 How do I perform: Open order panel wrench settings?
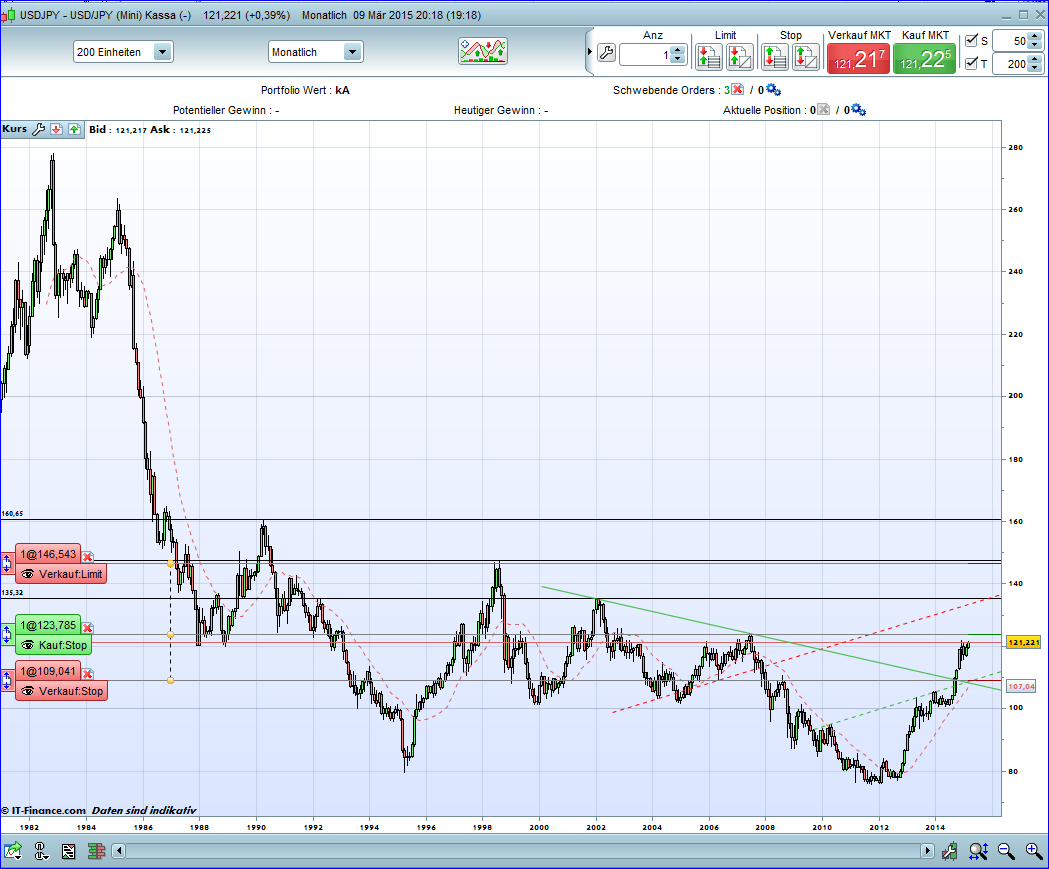point(606,53)
